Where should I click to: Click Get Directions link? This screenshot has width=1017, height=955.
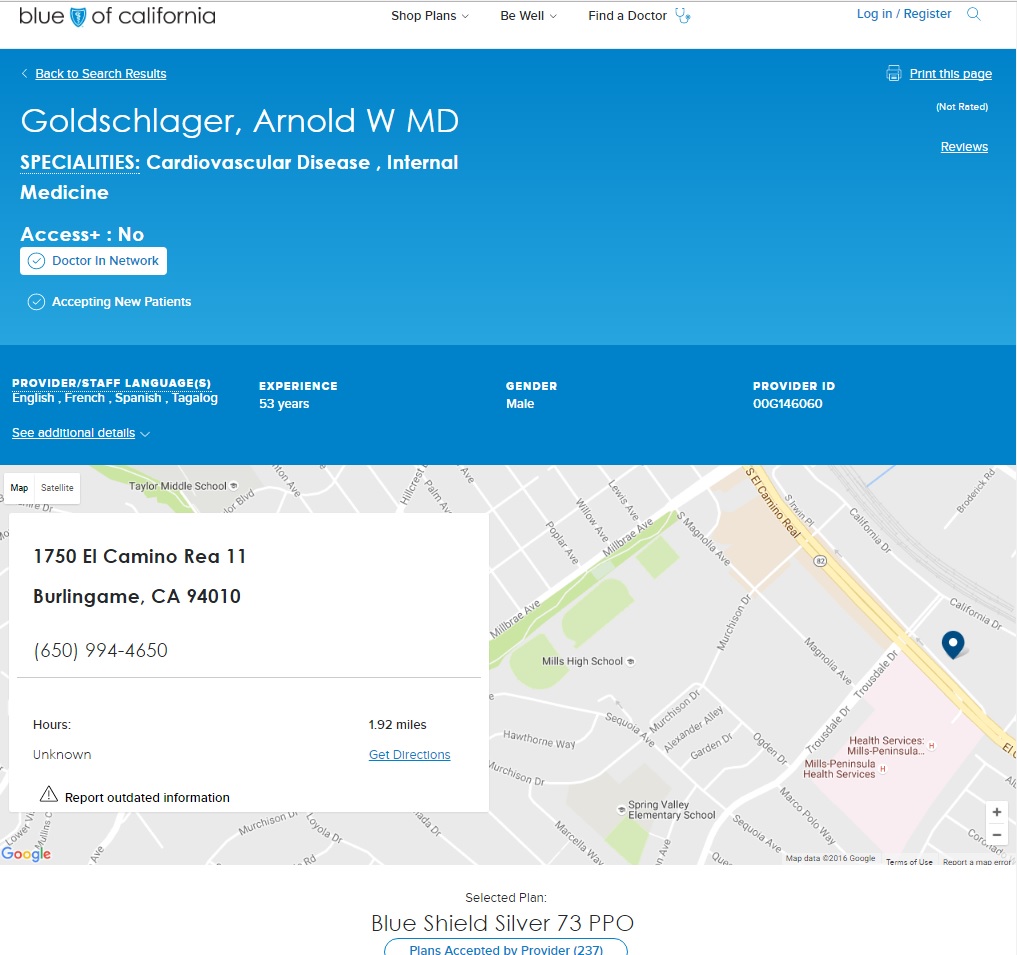[409, 755]
